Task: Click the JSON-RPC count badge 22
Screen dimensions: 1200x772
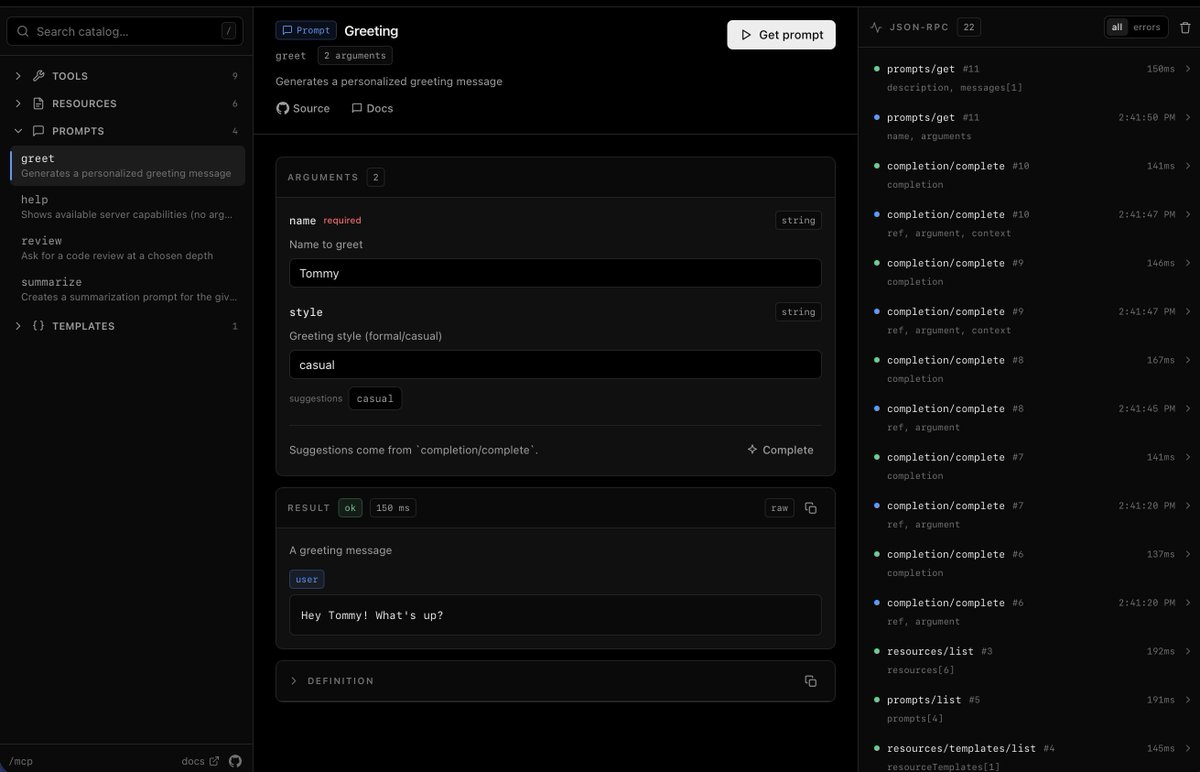Action: [x=969, y=28]
